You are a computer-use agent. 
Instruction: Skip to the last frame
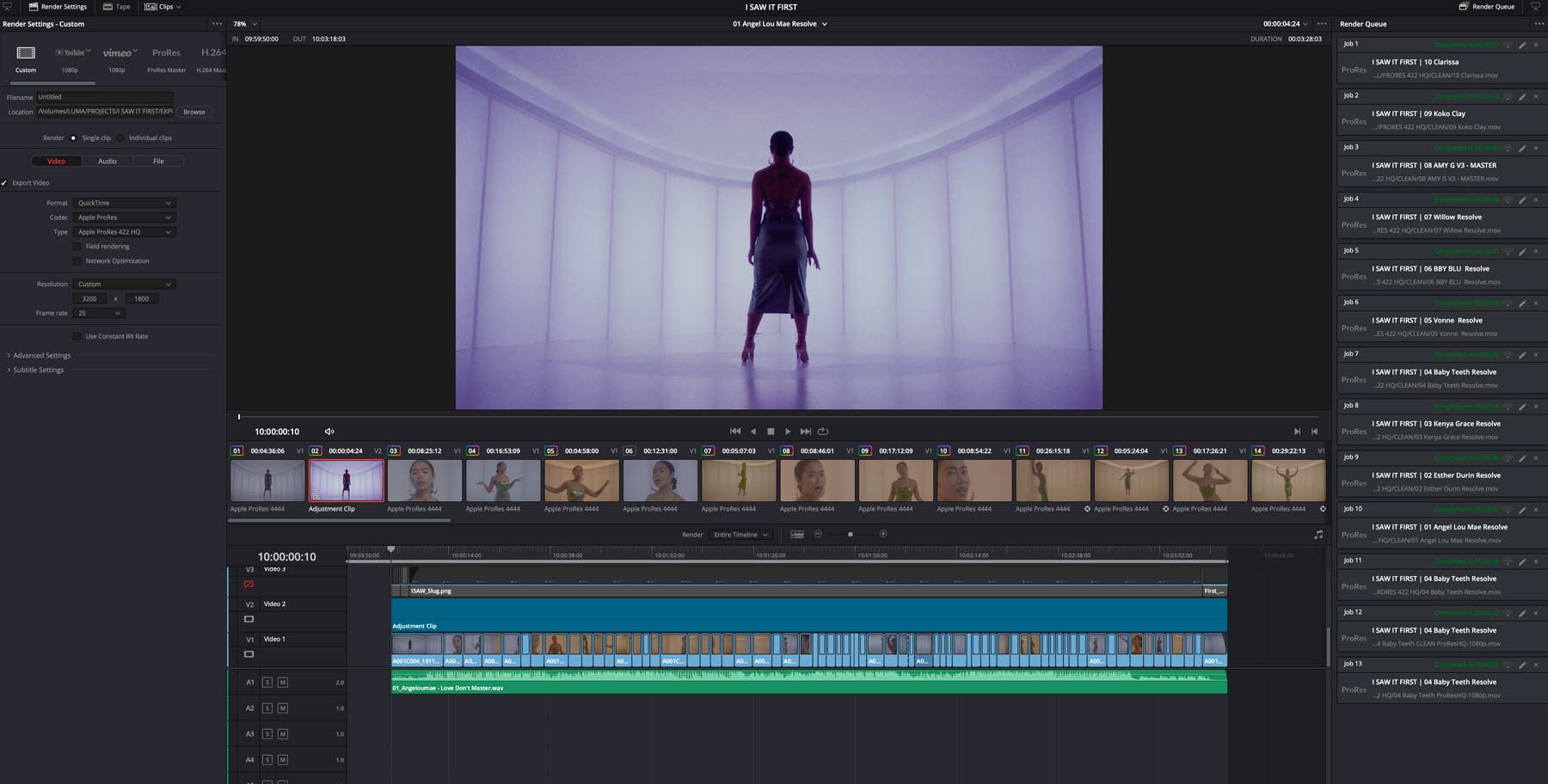[805, 432]
